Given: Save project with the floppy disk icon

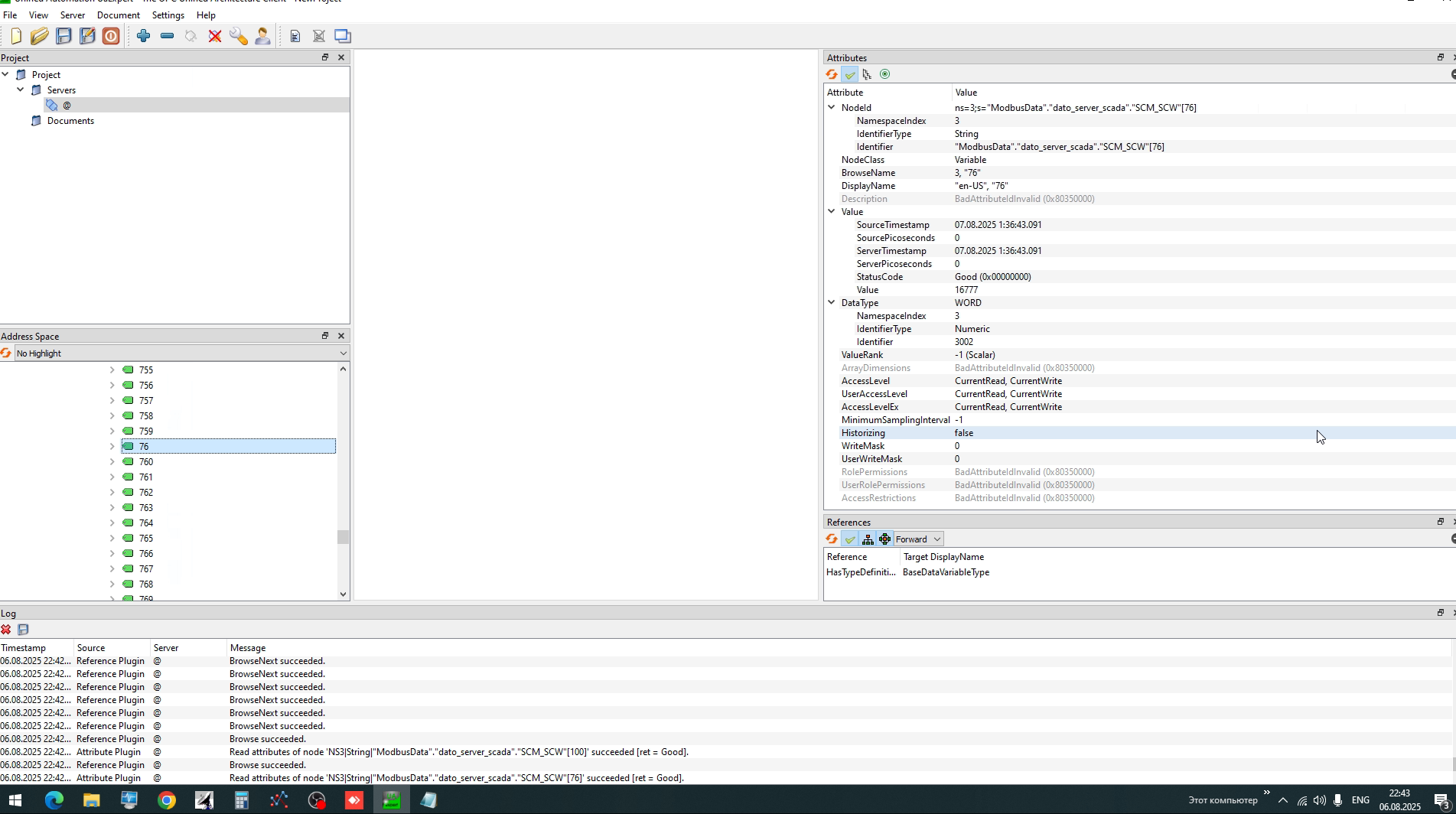Looking at the screenshot, I should [64, 36].
